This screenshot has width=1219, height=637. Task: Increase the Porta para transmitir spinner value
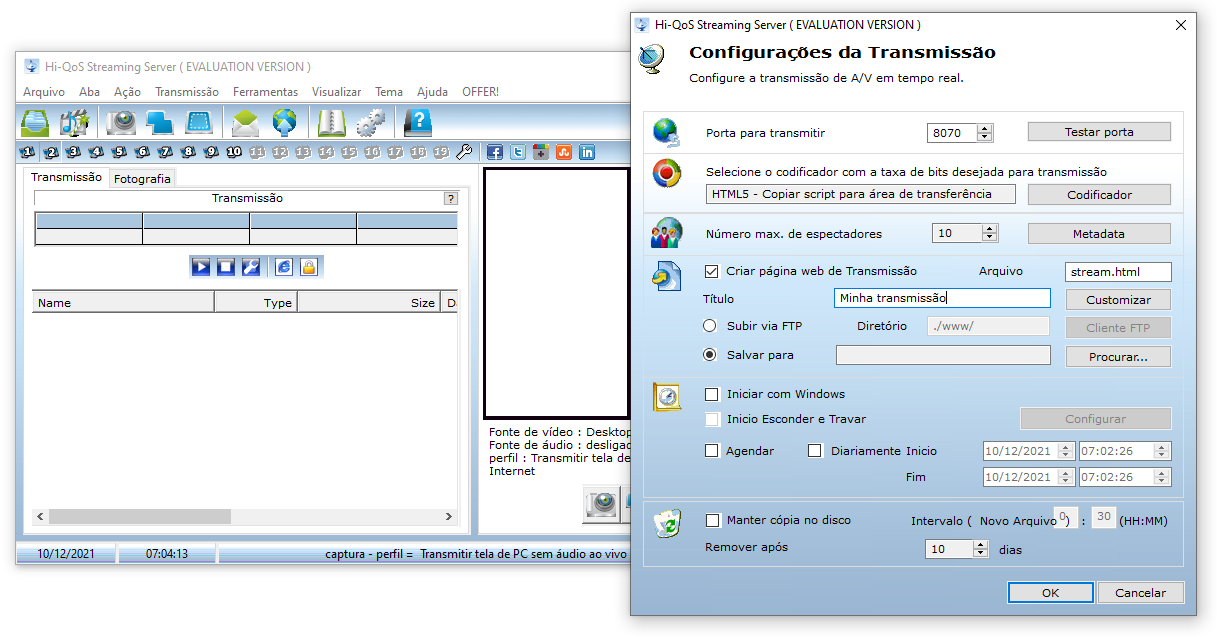click(x=985, y=128)
